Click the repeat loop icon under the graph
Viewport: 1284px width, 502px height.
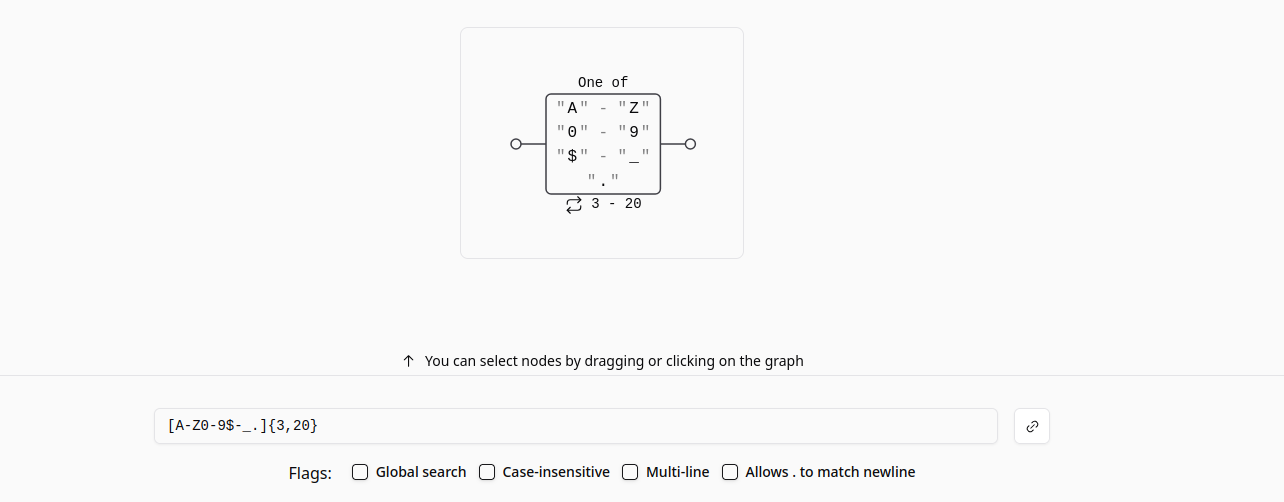click(574, 204)
